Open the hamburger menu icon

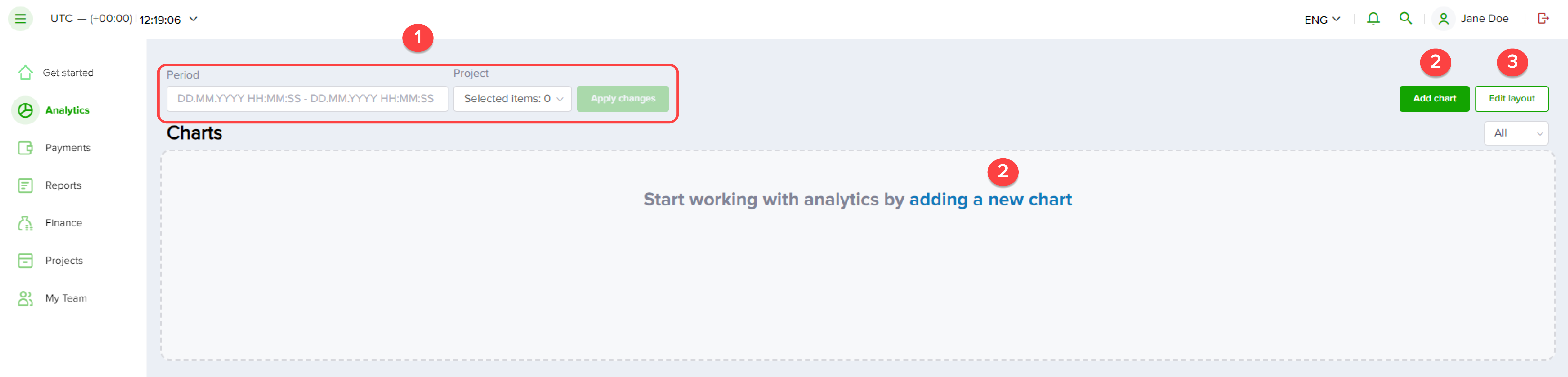(20, 19)
